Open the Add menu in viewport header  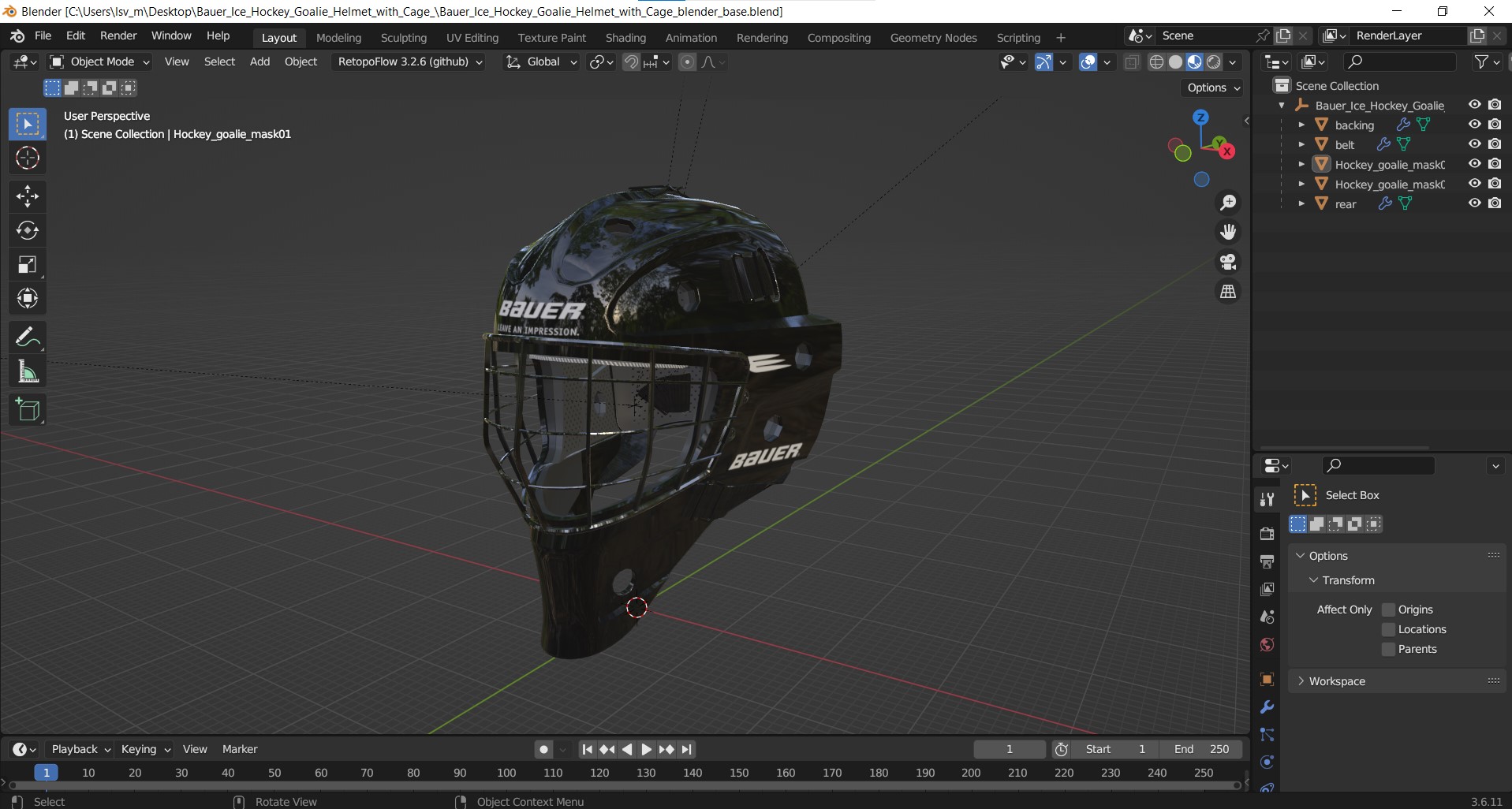259,62
